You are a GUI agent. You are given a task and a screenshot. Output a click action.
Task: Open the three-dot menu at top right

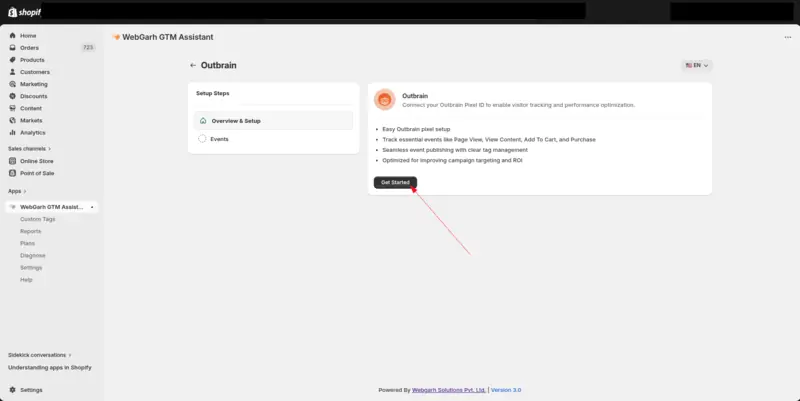(788, 37)
